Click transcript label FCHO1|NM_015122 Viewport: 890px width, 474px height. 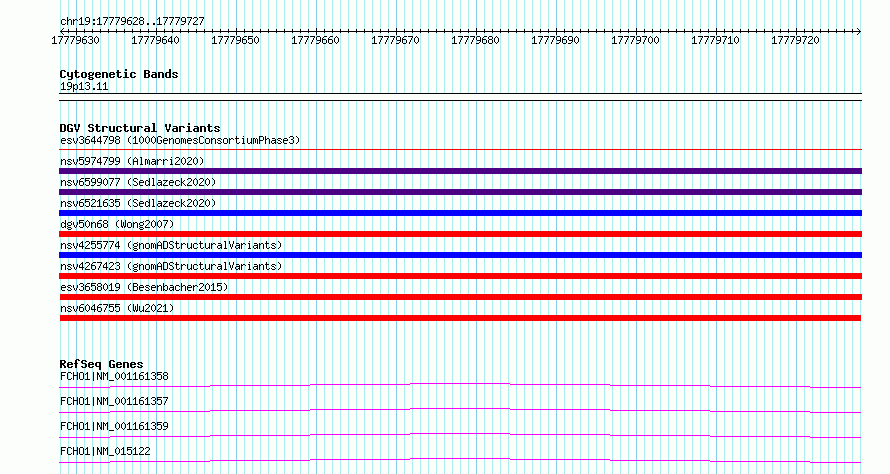pos(105,451)
